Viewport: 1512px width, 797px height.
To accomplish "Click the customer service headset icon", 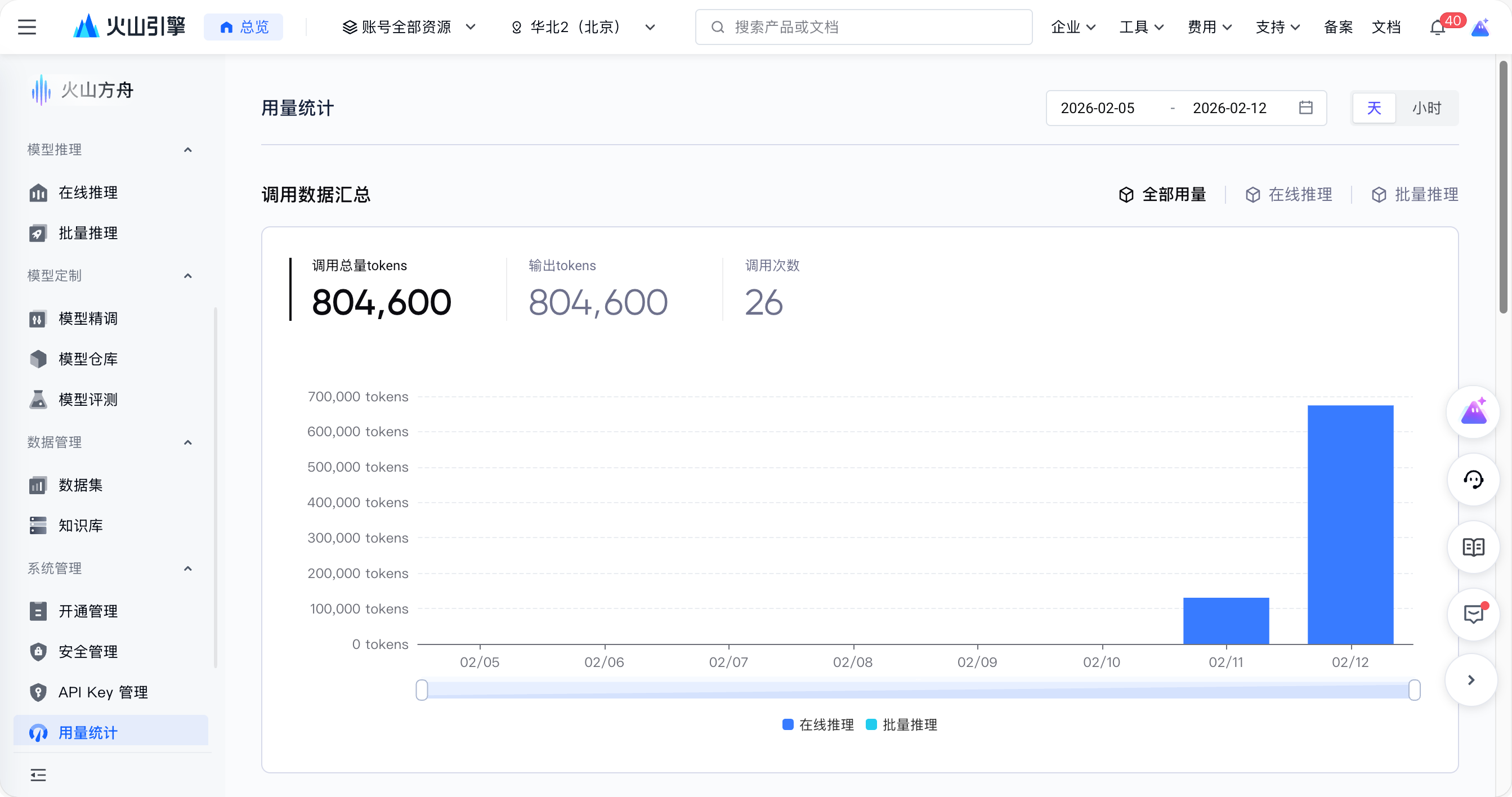I will [1473, 480].
